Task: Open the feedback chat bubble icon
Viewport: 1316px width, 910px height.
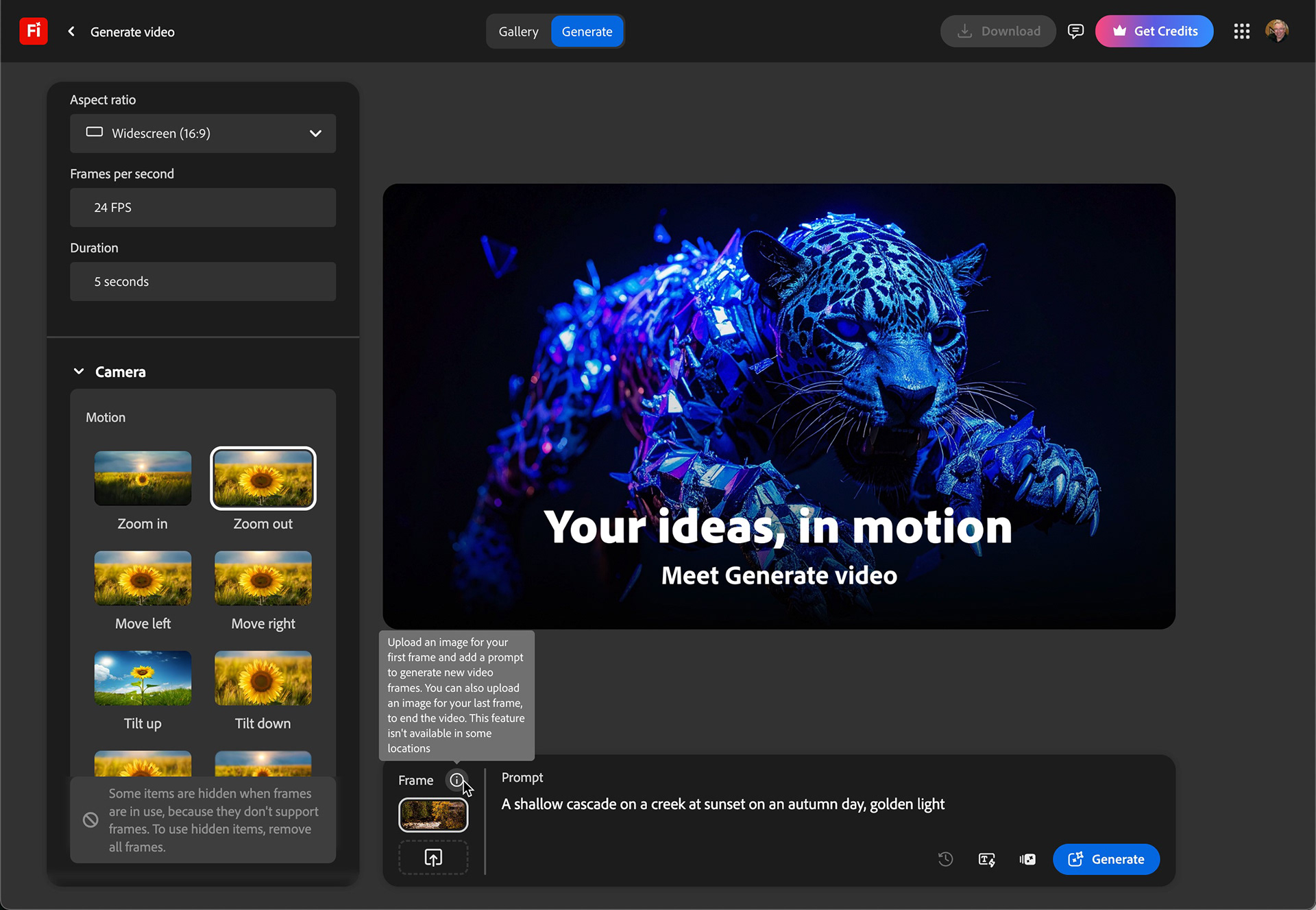Action: coord(1075,31)
